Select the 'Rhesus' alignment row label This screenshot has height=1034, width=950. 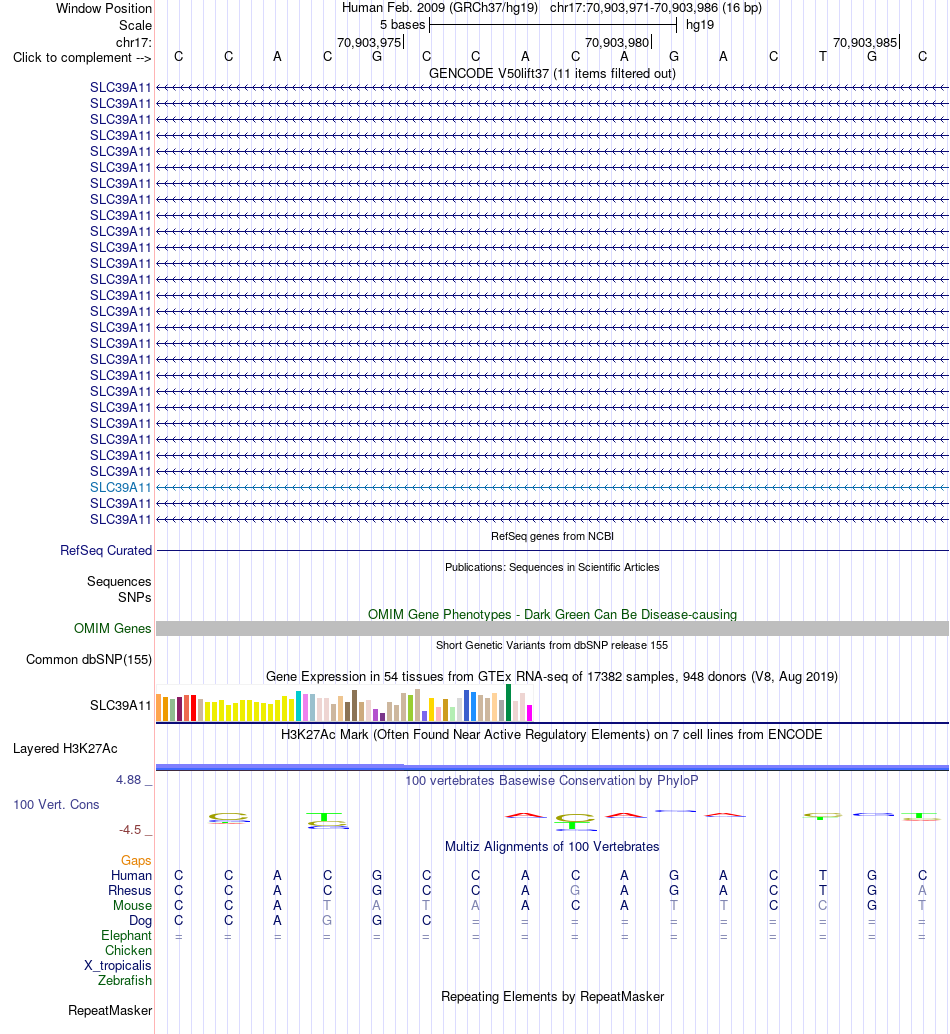[x=130, y=891]
